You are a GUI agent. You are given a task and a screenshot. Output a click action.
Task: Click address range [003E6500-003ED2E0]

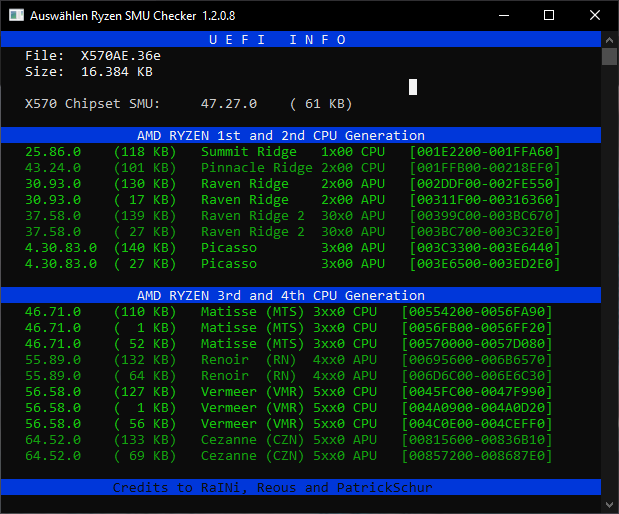[x=485, y=264]
